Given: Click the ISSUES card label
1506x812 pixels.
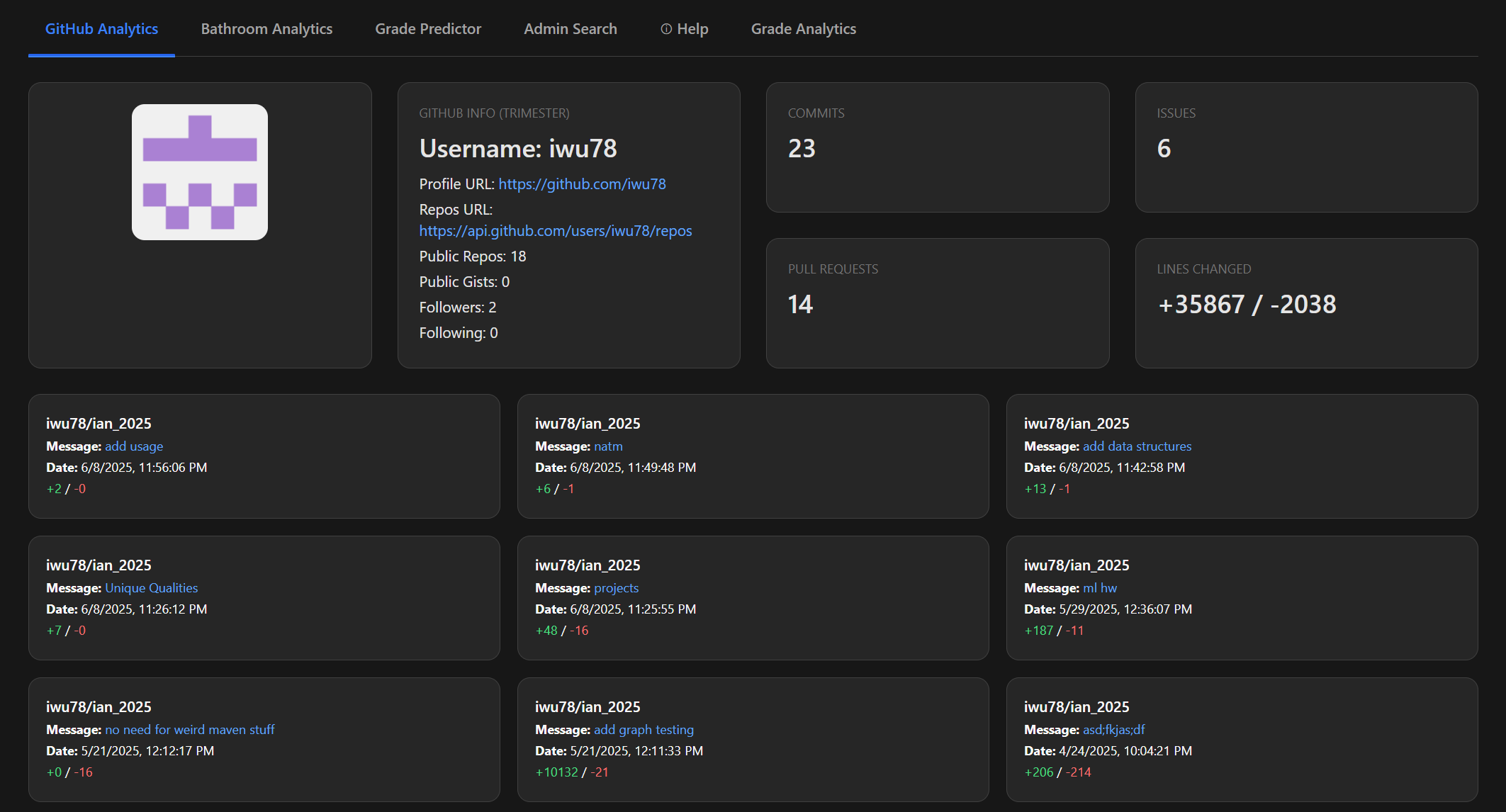Looking at the screenshot, I should (1176, 113).
